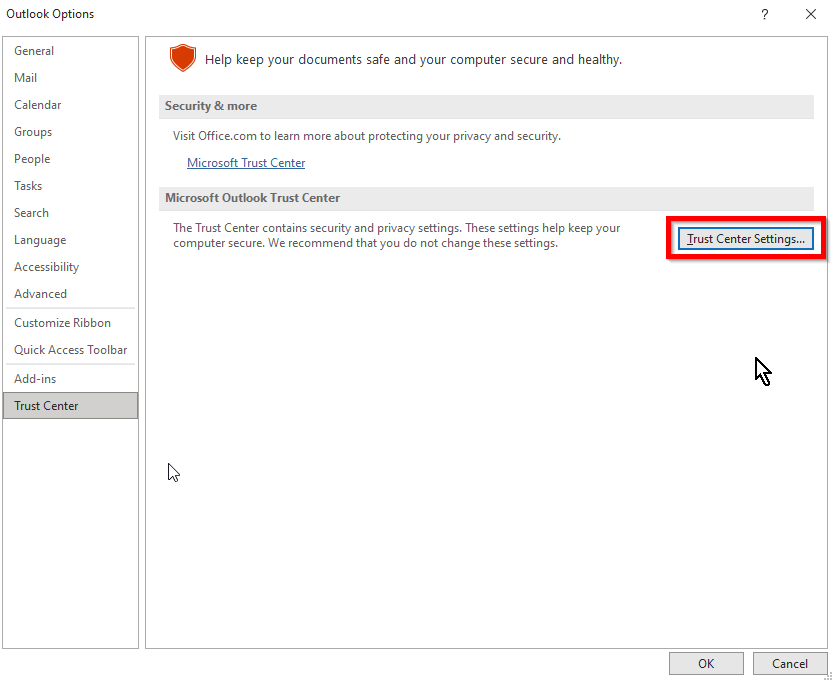The width and height of the screenshot is (834, 682).
Task: Click the orange shield security icon
Action: [x=182, y=58]
